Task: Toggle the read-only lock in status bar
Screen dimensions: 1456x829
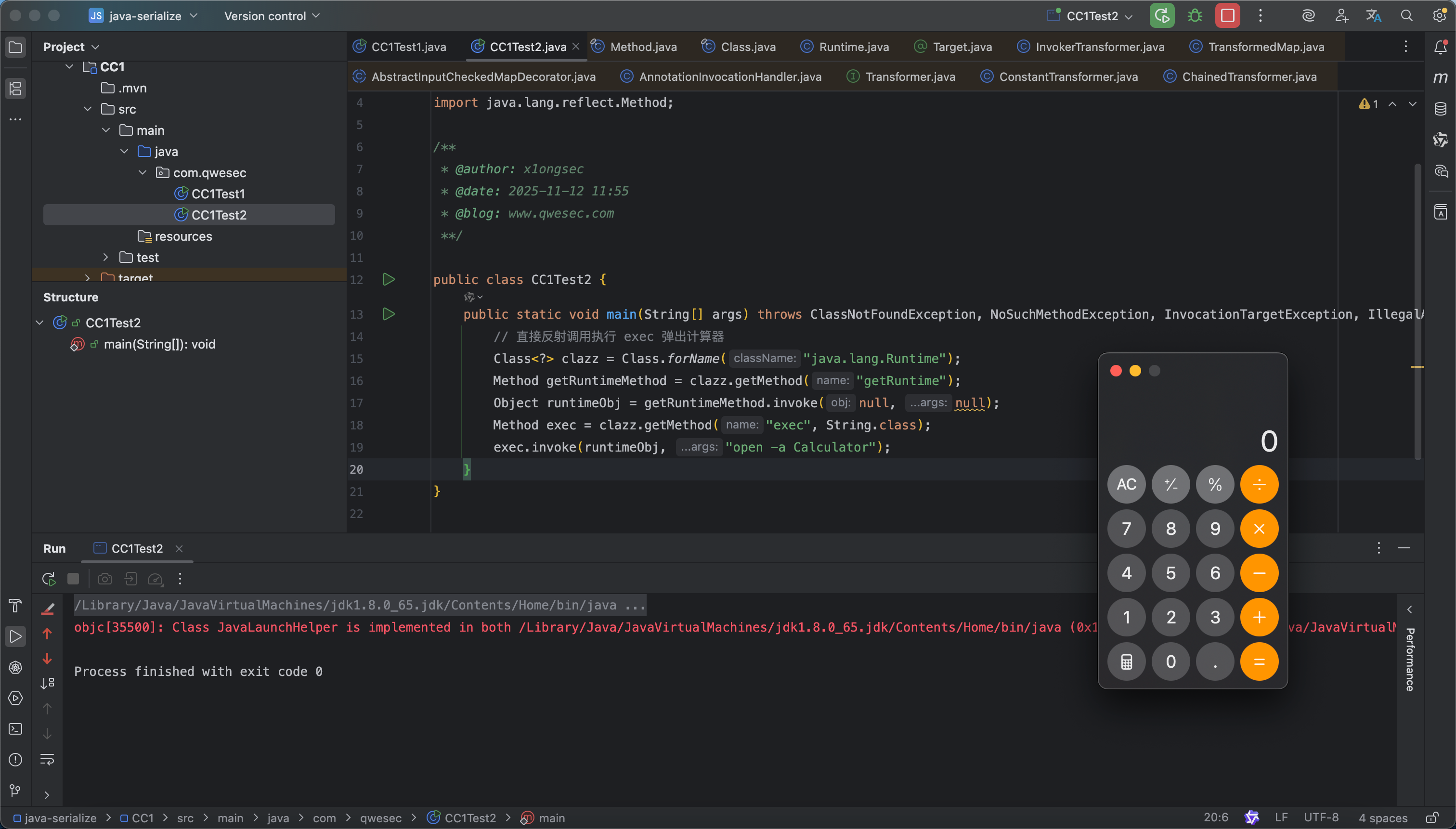Action: tap(1431, 817)
